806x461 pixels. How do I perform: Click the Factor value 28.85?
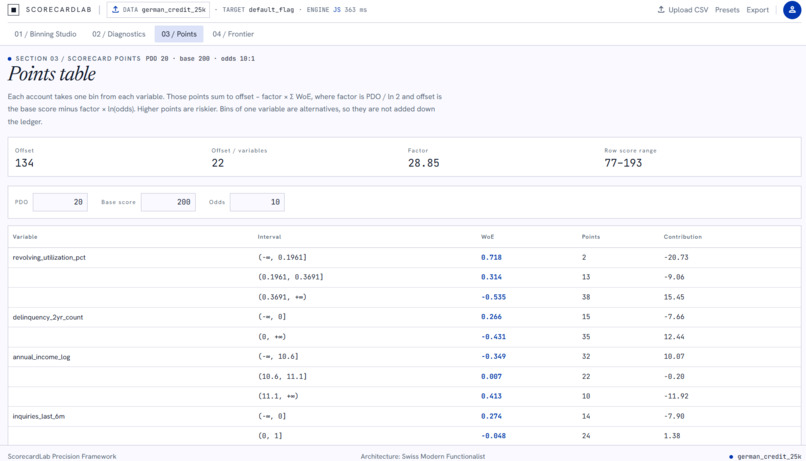424,163
